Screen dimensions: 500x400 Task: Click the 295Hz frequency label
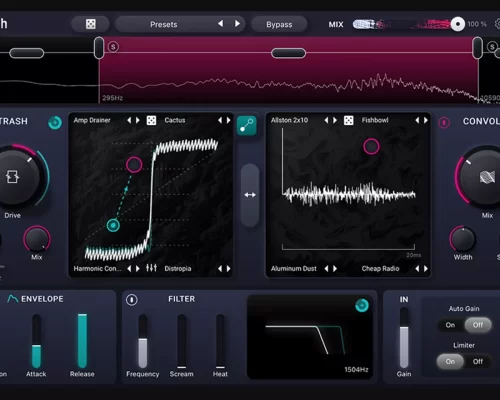coord(112,98)
